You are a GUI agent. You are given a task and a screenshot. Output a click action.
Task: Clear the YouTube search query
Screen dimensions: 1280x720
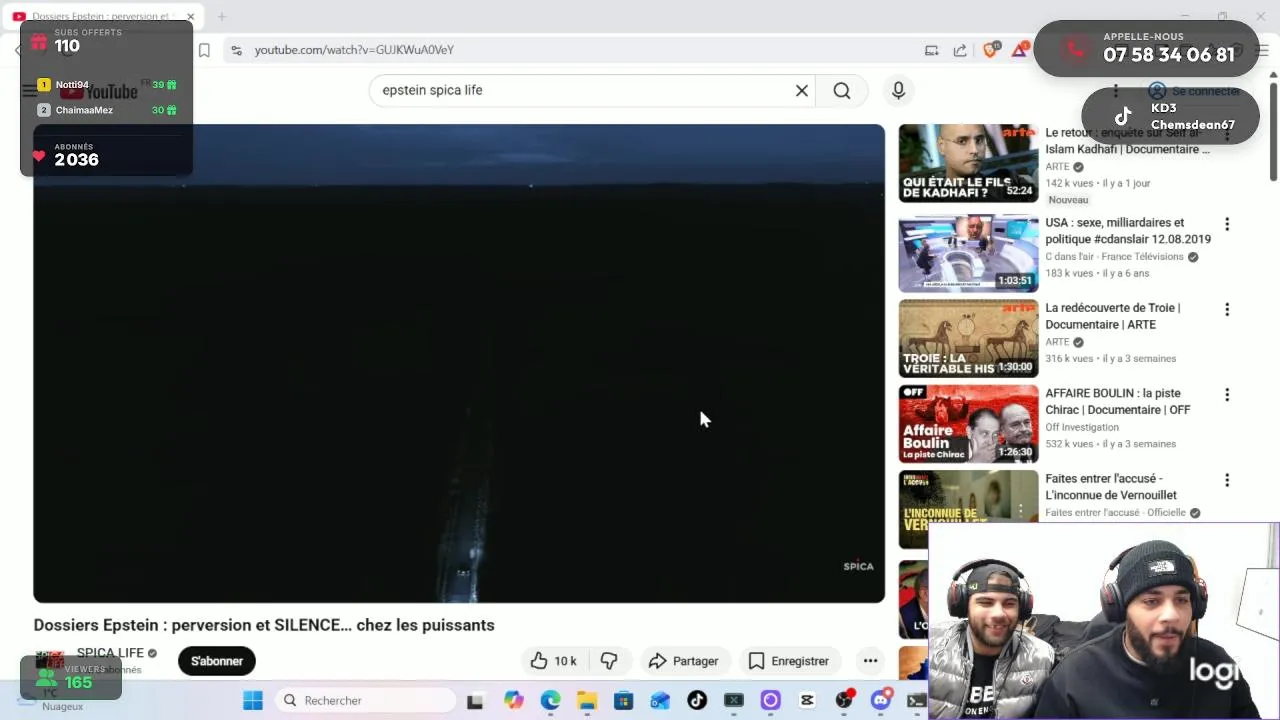(801, 90)
